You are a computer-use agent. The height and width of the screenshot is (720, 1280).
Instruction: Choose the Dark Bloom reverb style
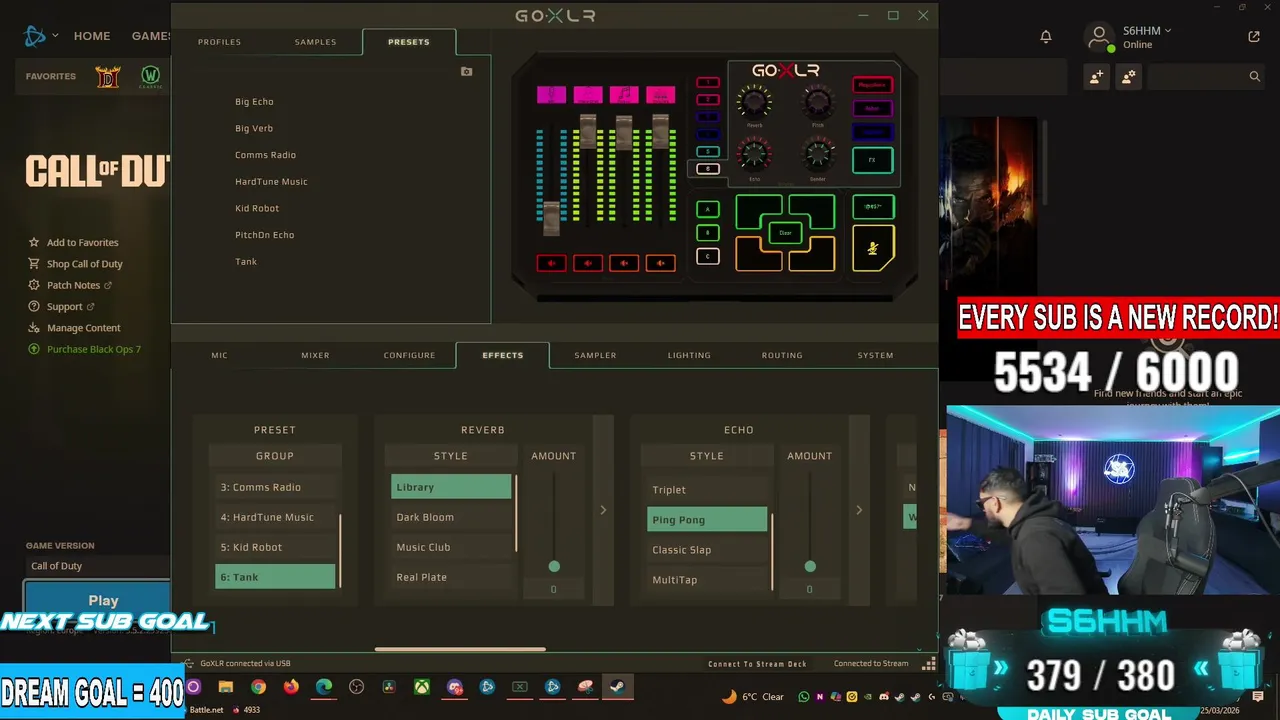tap(451, 517)
